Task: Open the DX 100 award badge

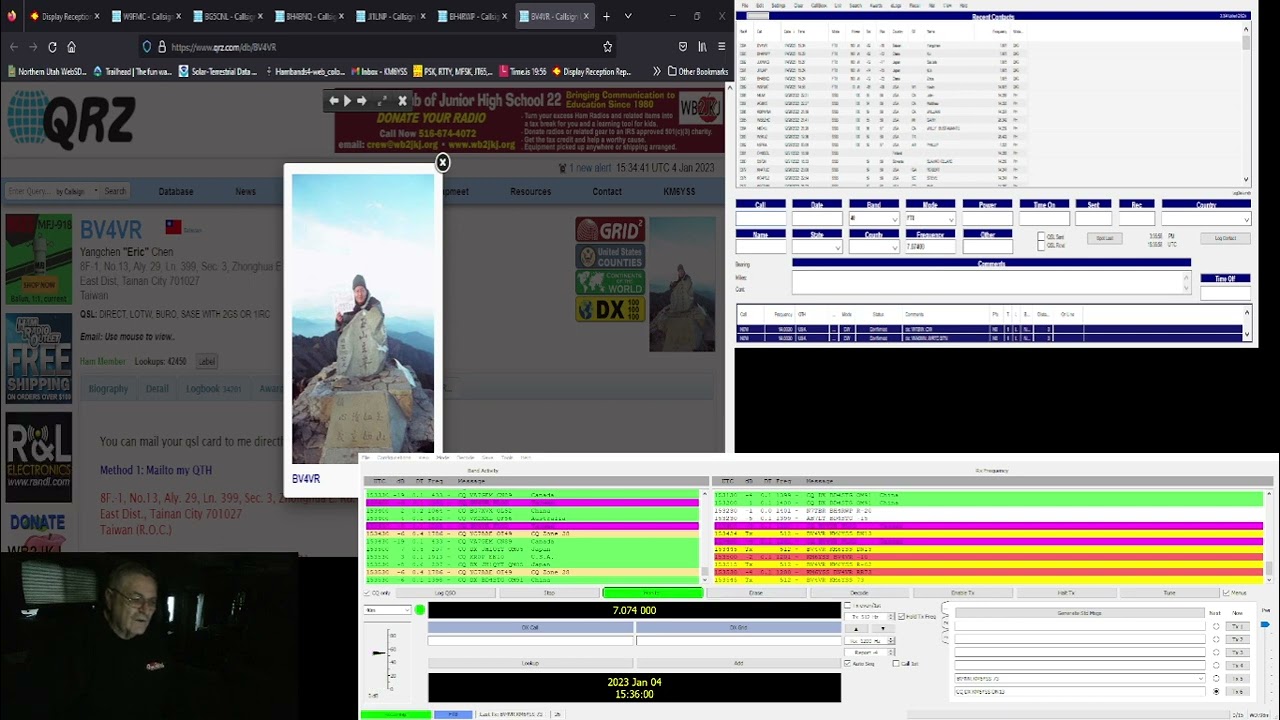Action: pos(610,310)
